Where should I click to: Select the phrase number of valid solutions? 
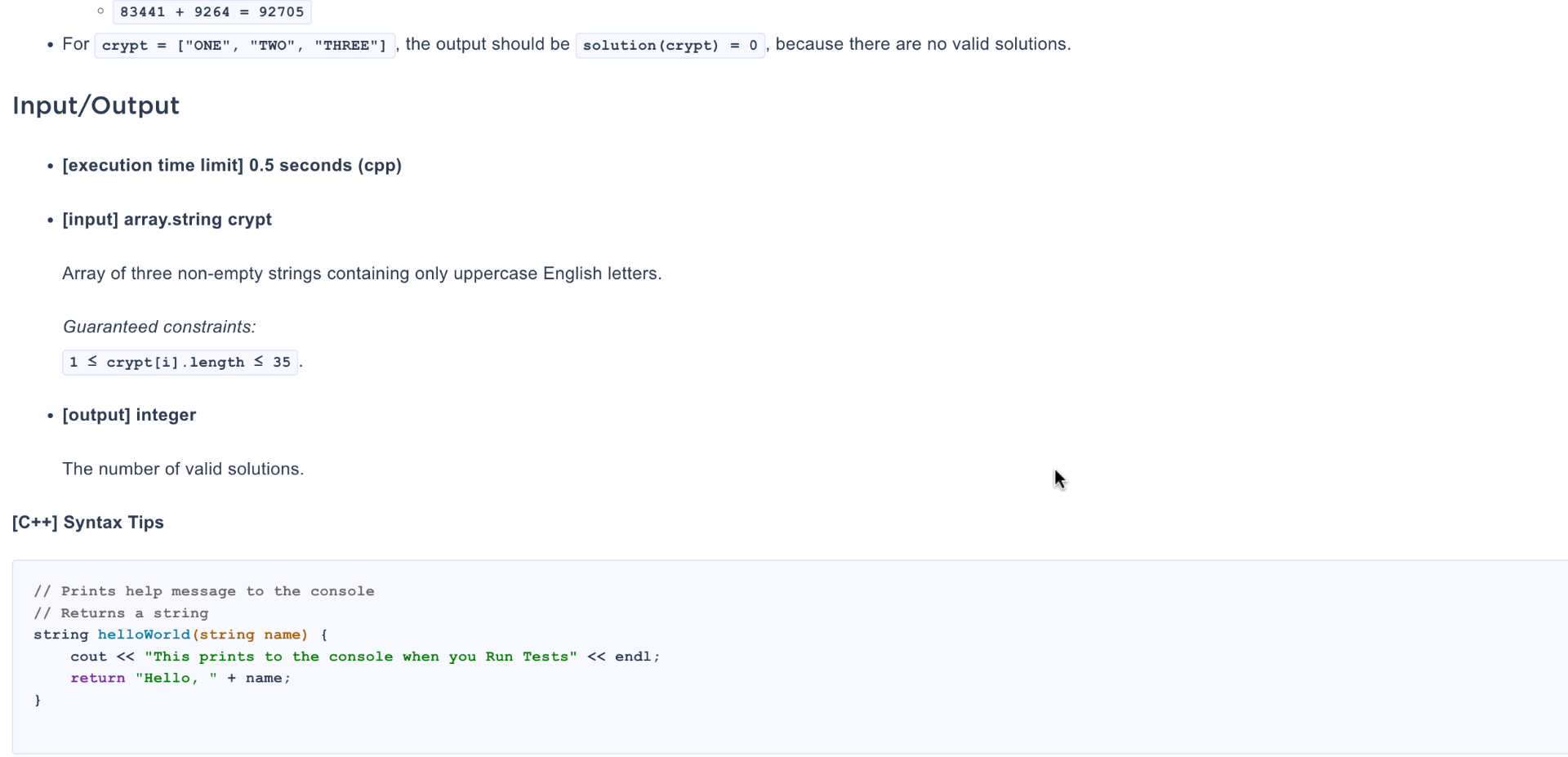tap(183, 469)
